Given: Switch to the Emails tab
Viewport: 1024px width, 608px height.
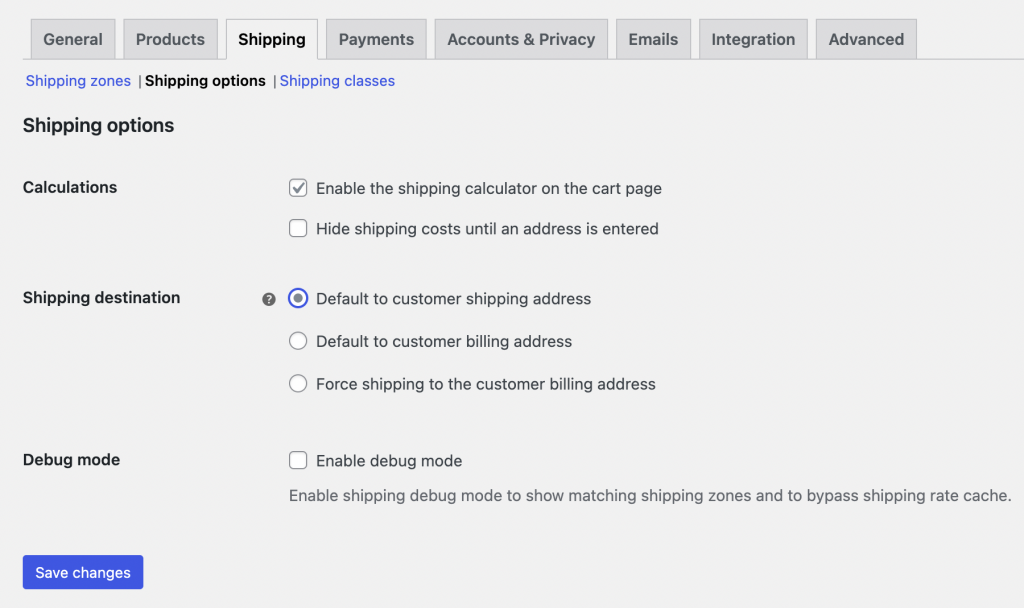Looking at the screenshot, I should click(653, 38).
